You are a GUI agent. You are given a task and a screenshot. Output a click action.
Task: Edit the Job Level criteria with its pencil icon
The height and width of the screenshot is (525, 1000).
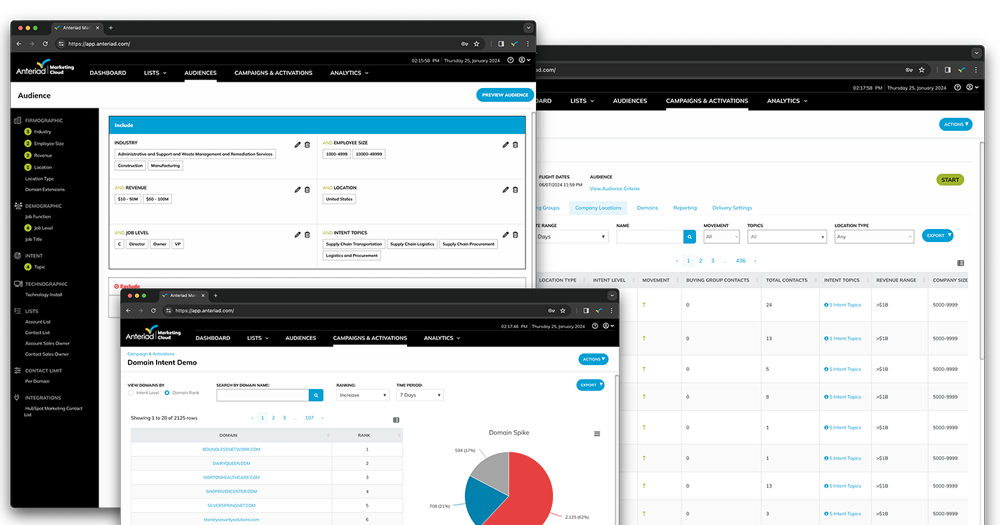297,235
